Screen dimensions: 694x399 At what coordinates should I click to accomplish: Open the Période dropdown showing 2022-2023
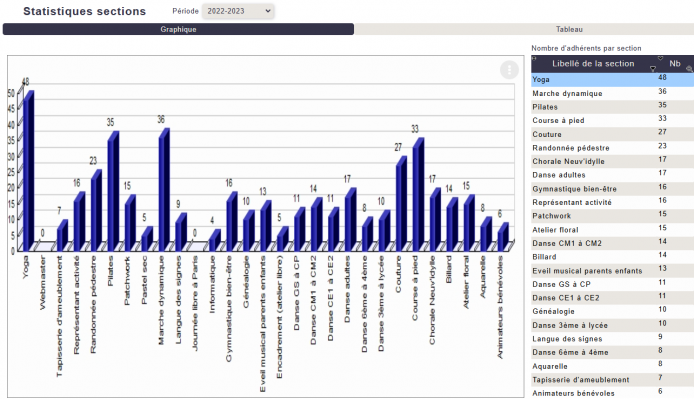[x=238, y=11]
